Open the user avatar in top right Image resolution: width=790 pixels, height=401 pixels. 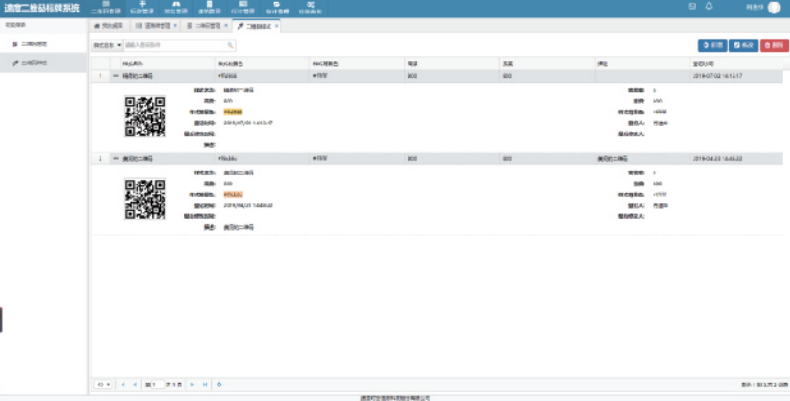(773, 7)
